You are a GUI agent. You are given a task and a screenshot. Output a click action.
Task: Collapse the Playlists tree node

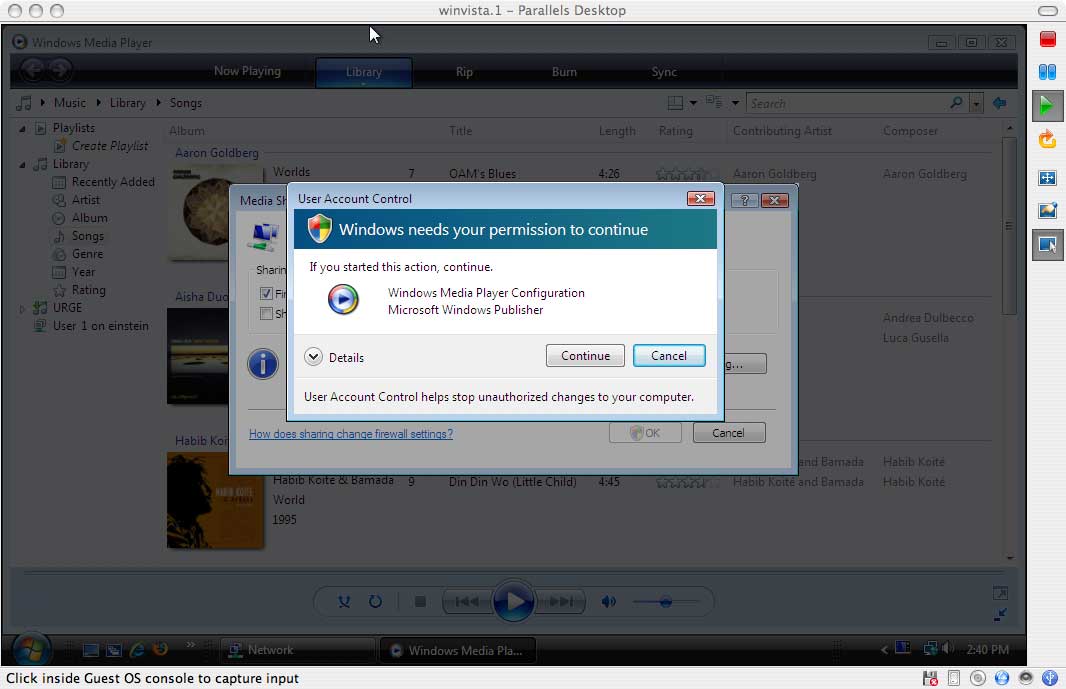click(x=22, y=128)
